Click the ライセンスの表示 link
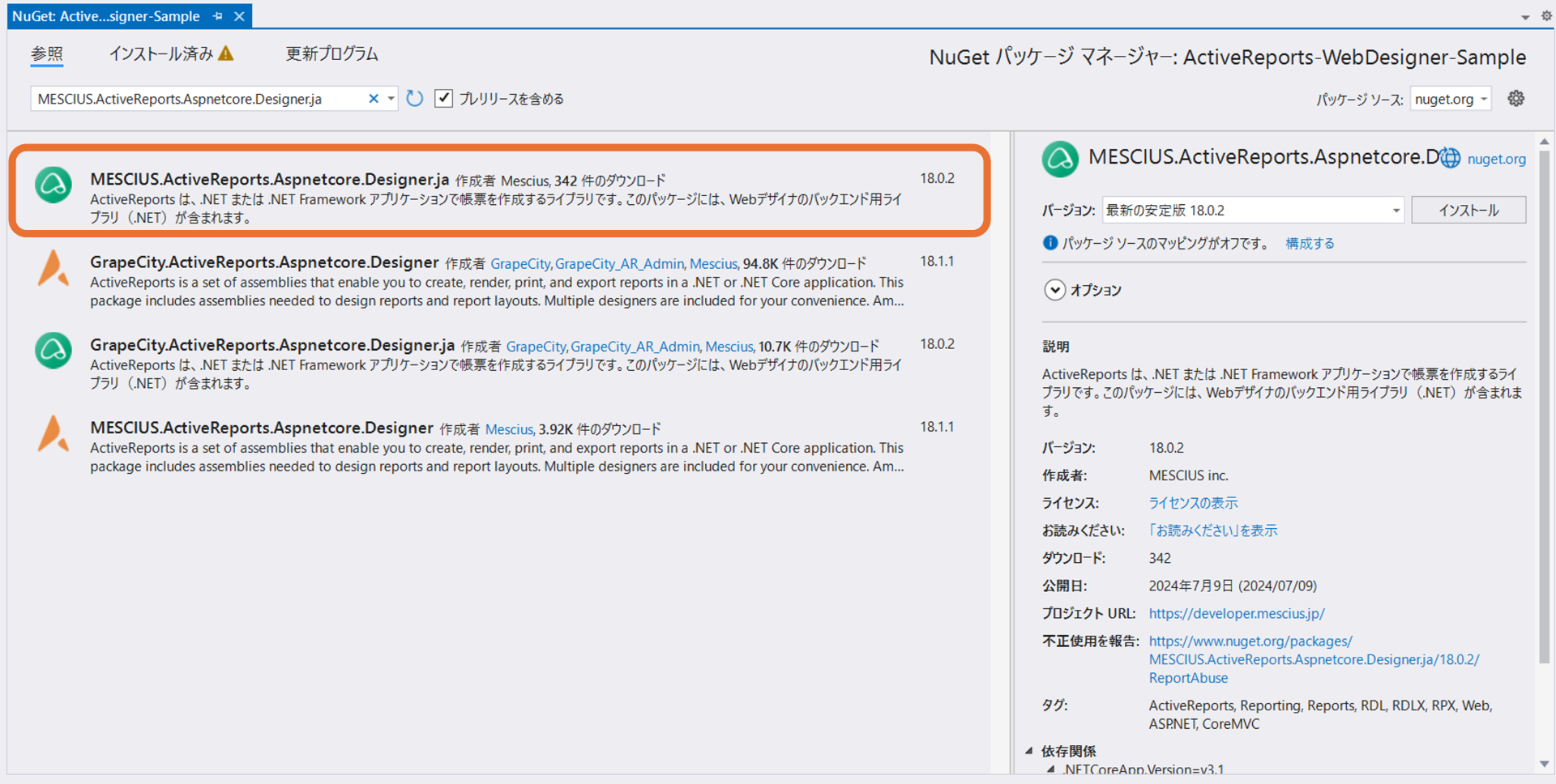 tap(1193, 503)
